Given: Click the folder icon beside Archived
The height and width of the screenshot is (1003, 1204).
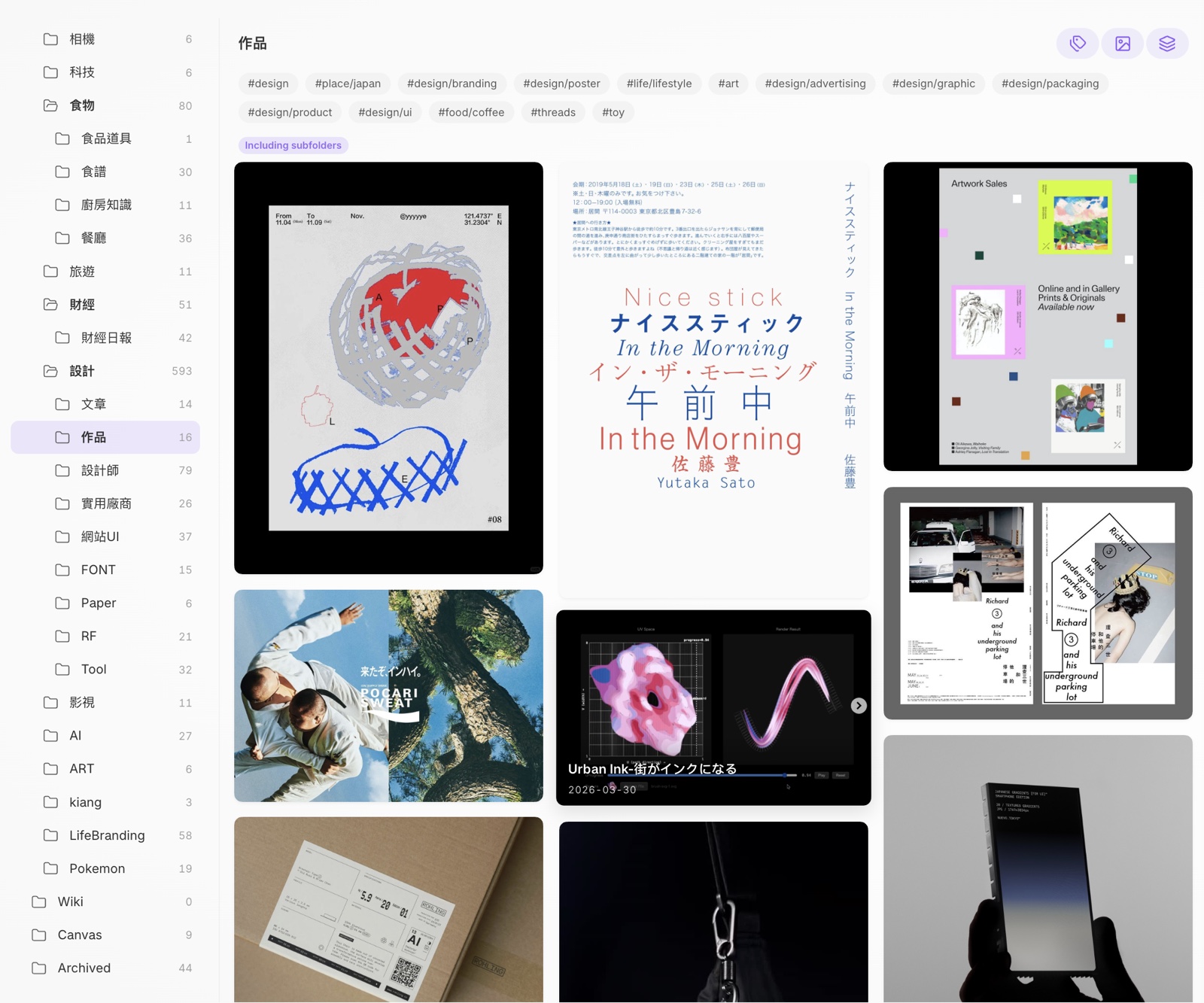Looking at the screenshot, I should (x=39, y=968).
